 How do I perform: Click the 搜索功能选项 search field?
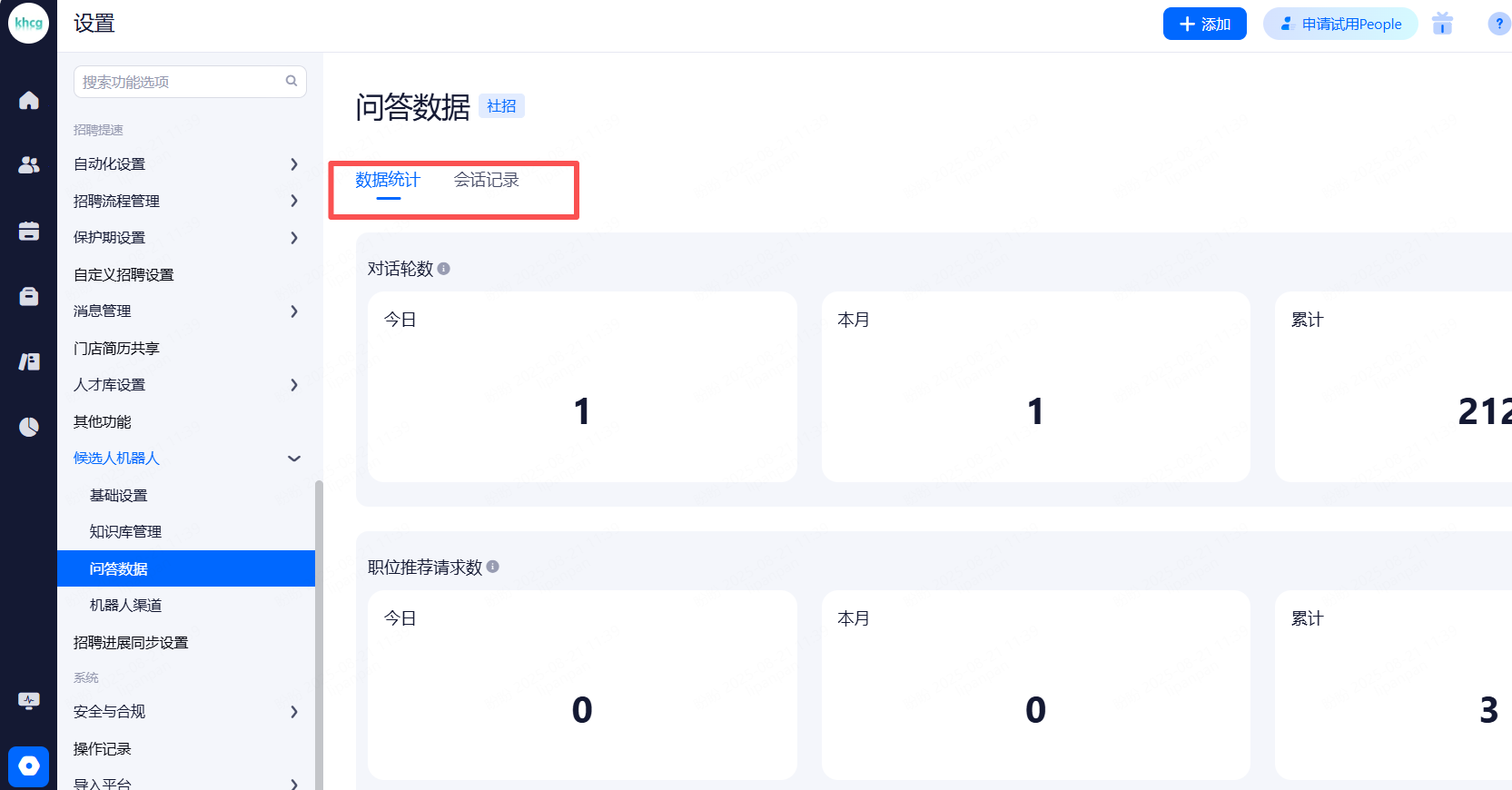click(182, 82)
